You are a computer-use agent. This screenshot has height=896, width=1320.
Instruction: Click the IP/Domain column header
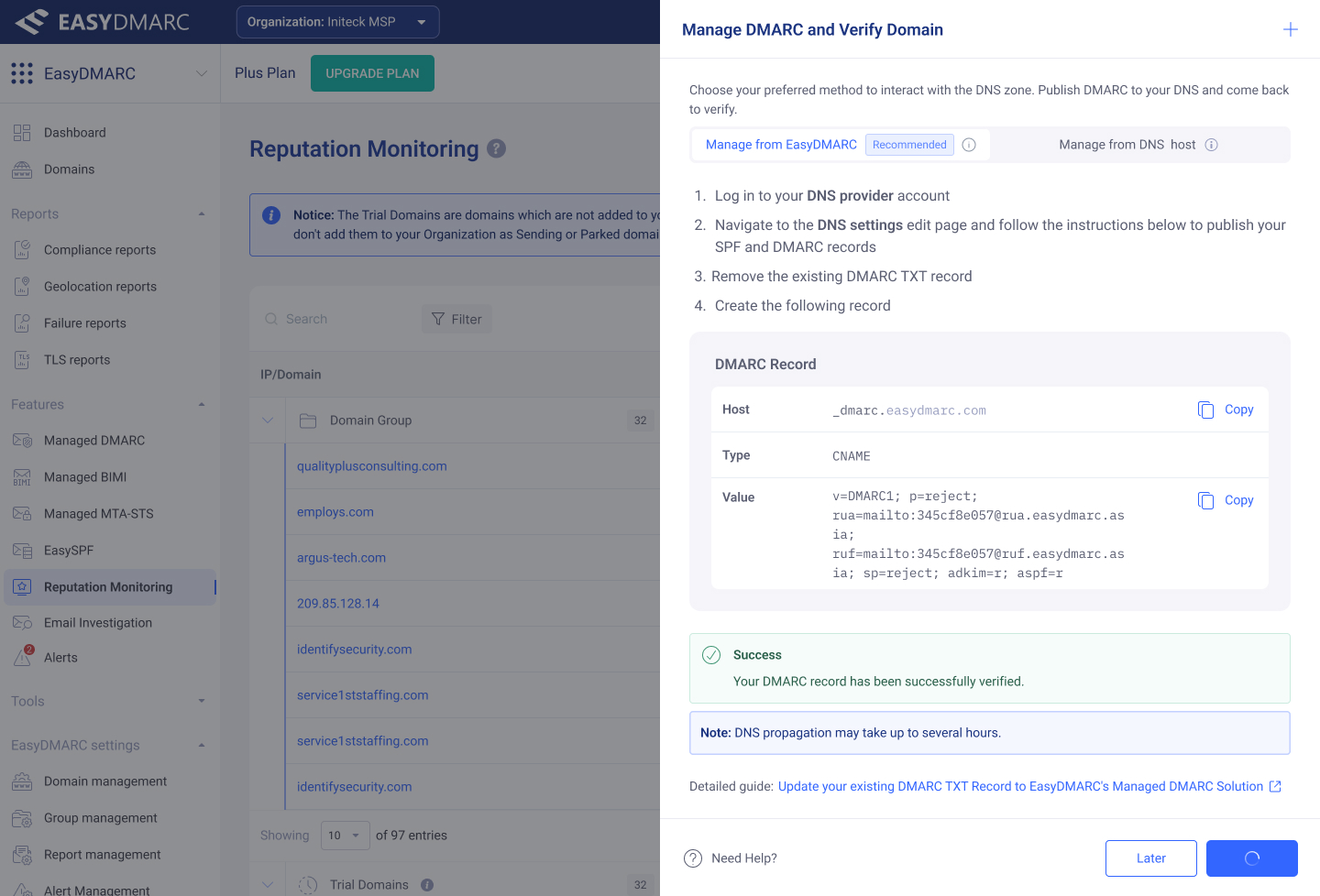(291, 375)
